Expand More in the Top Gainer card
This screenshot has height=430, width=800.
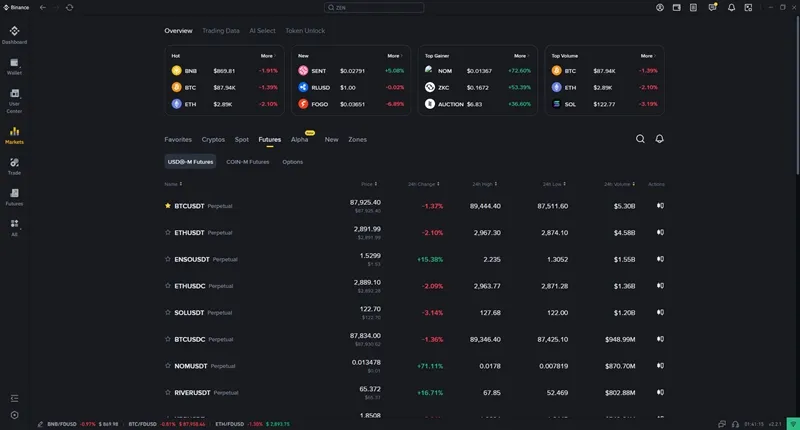click(521, 56)
